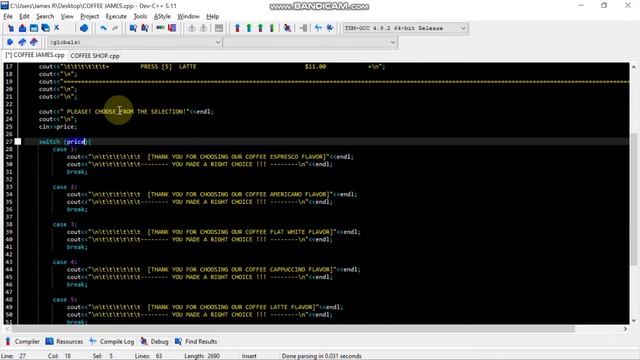Click the Save toolbar icon
640x360 pixels.
(34, 28)
